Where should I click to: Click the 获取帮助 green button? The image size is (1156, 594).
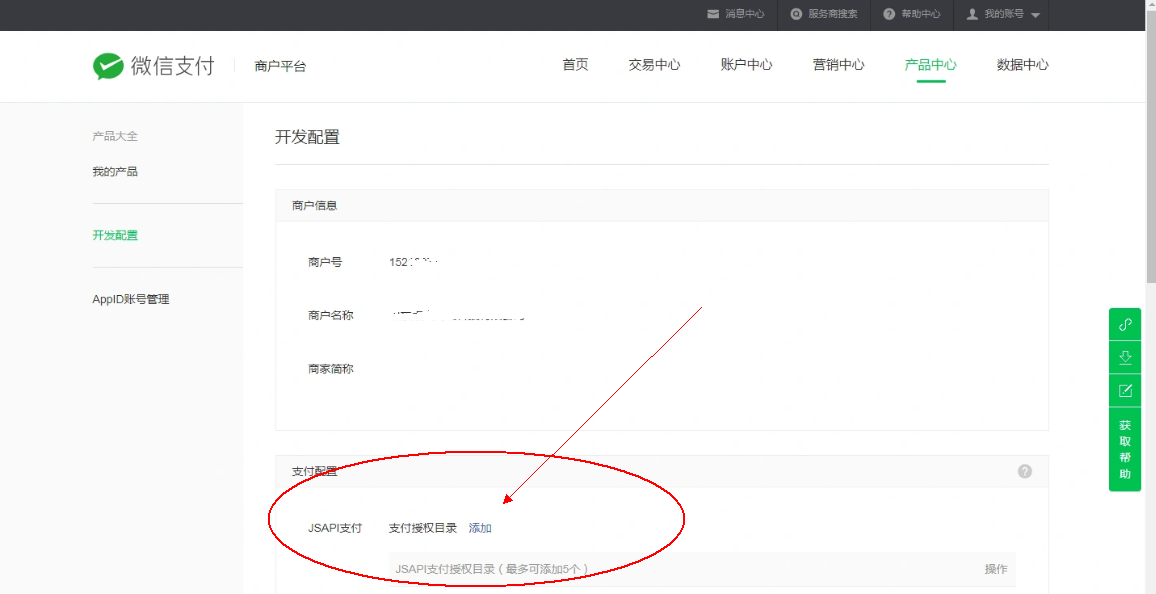click(x=1125, y=450)
